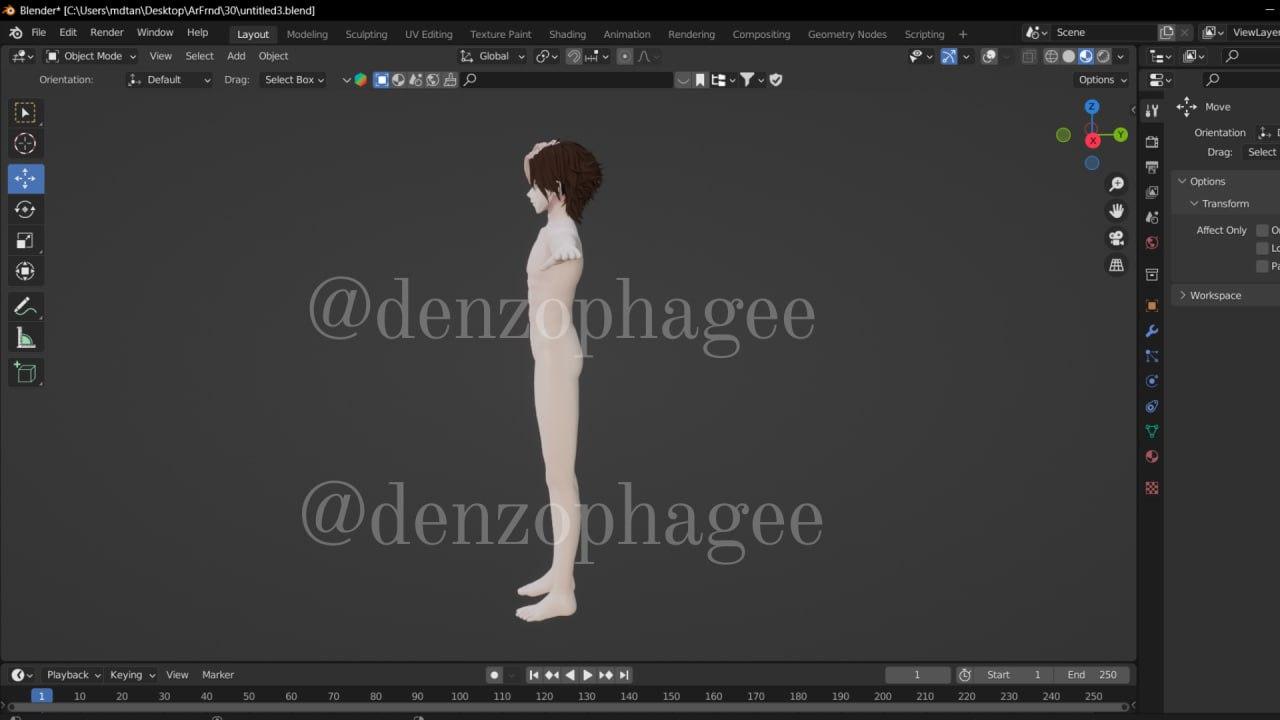Open the Object Mode dropdown
This screenshot has width=1280, height=720.
(91, 56)
